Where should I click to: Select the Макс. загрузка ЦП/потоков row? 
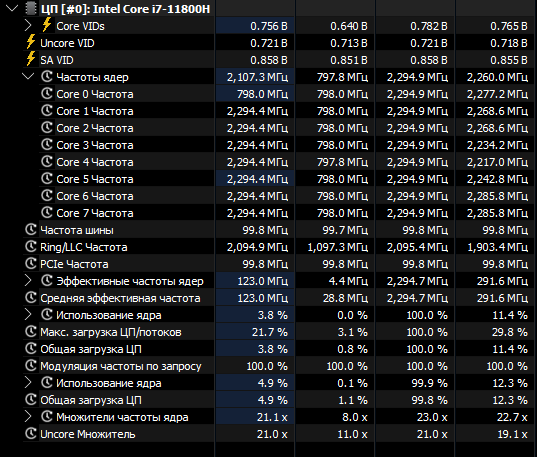tap(279, 332)
